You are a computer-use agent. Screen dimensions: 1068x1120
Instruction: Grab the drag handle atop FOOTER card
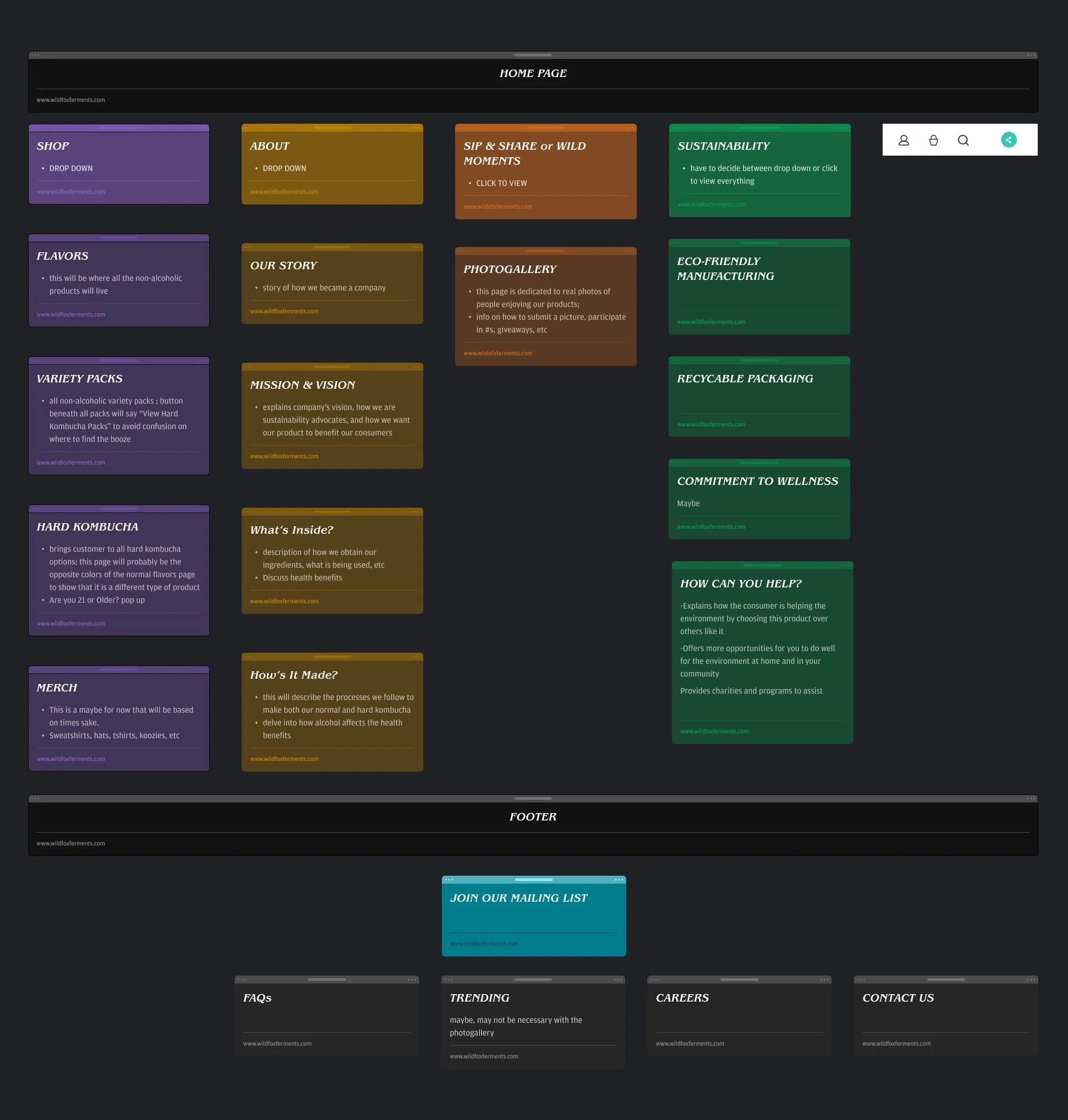tap(532, 798)
